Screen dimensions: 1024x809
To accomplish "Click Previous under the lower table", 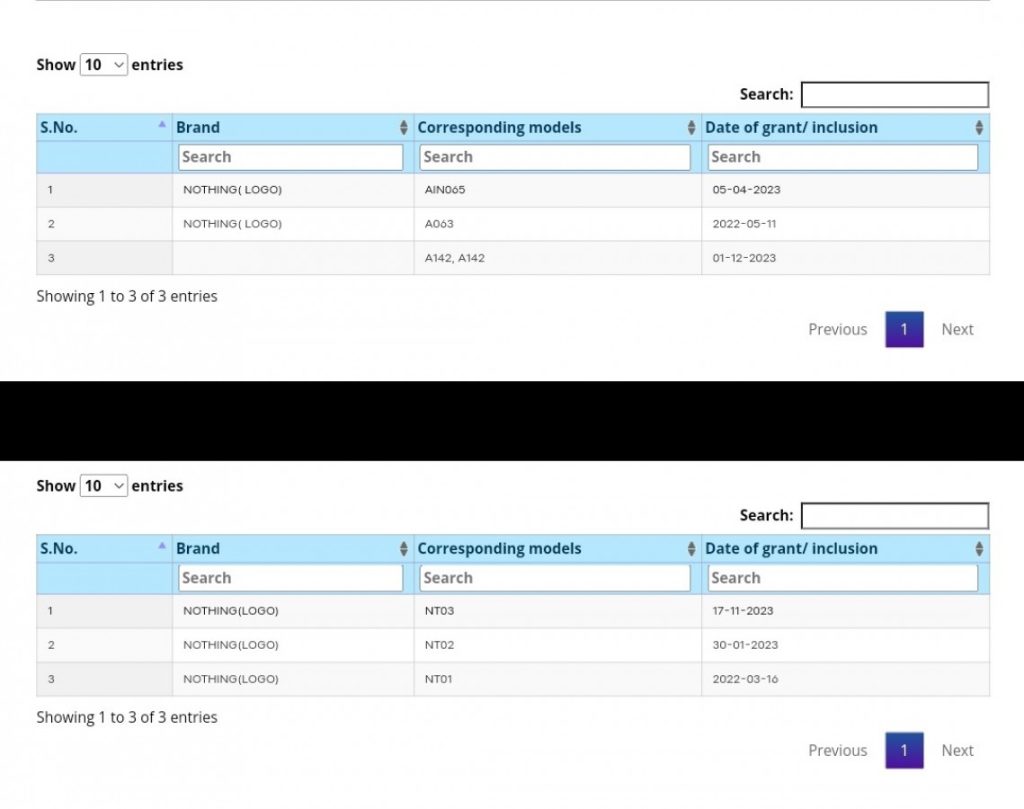I will 837,750.
